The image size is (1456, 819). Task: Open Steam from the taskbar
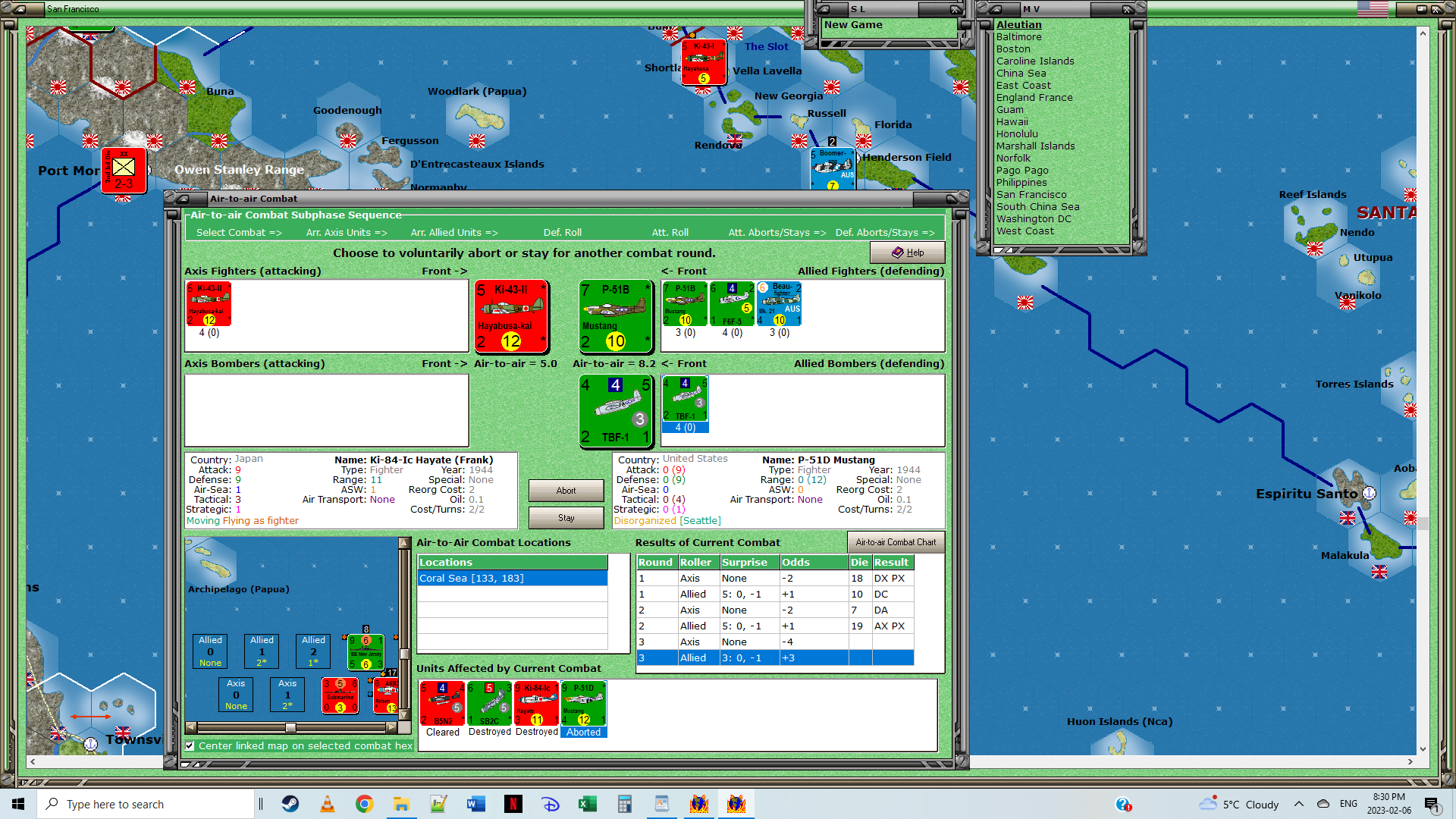(x=290, y=804)
